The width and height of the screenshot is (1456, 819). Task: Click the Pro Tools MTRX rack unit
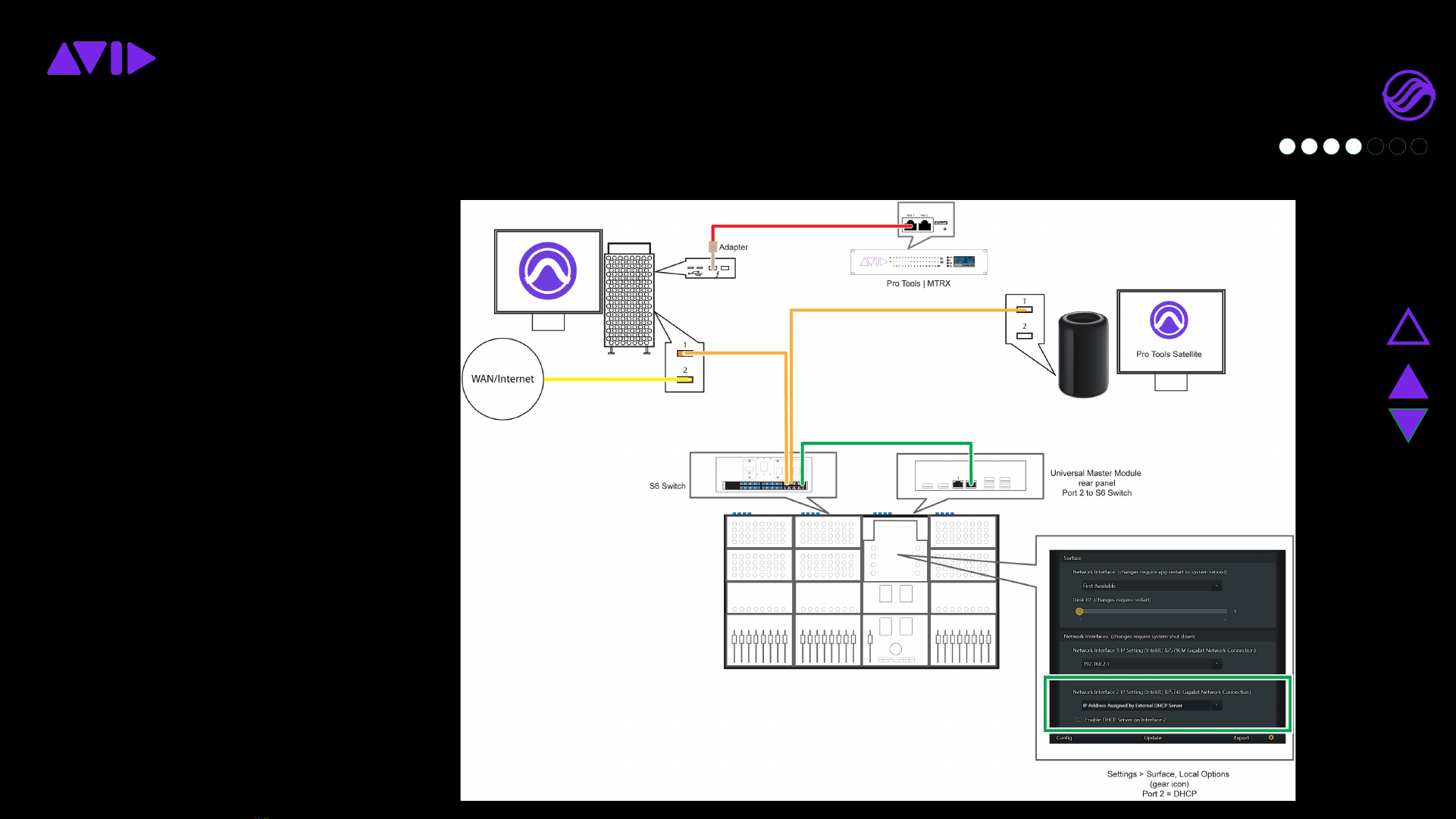(x=919, y=262)
